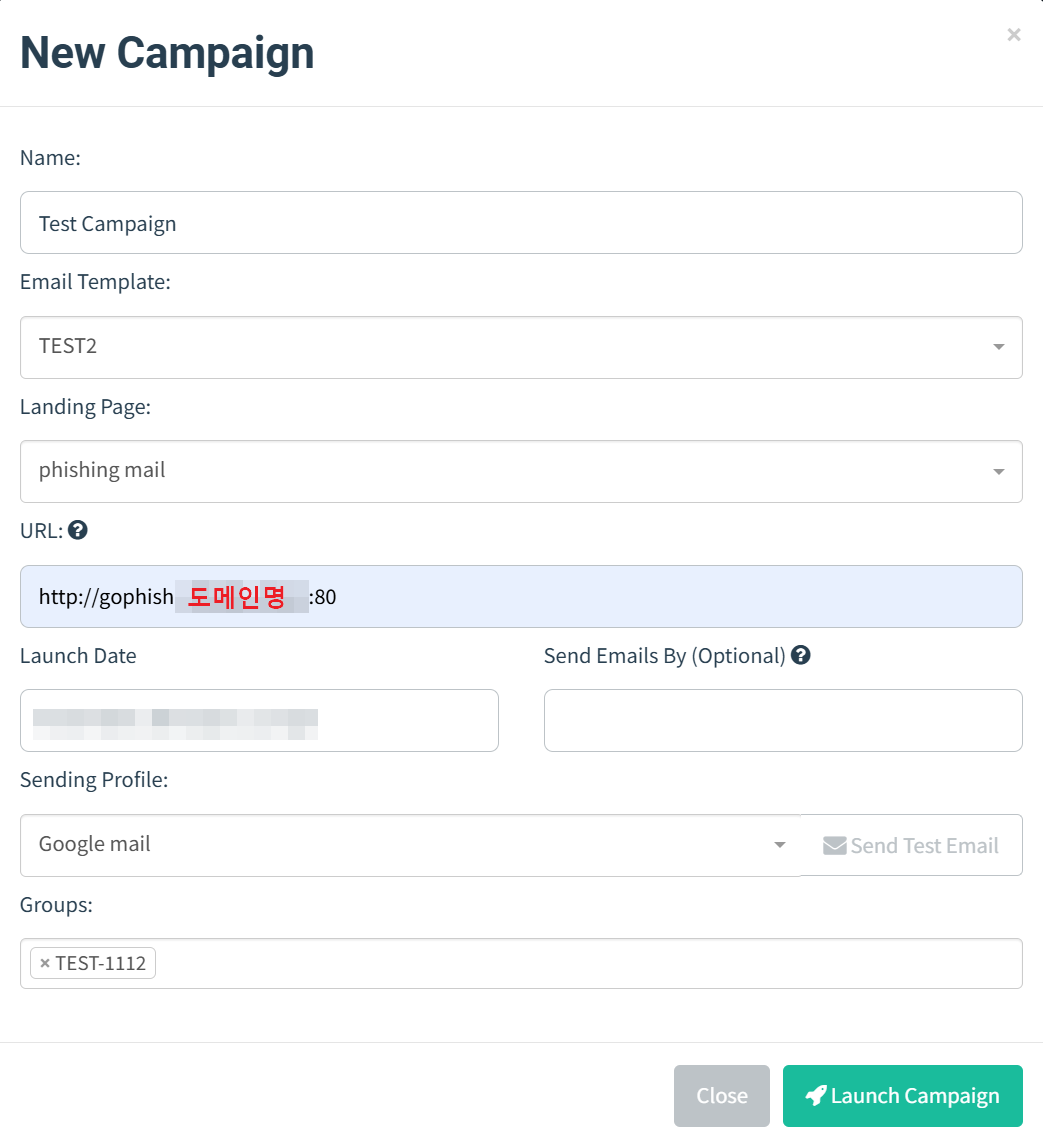Click the Send Emails By help icon
Viewport: 1043px width, 1145px height.
[x=800, y=655]
